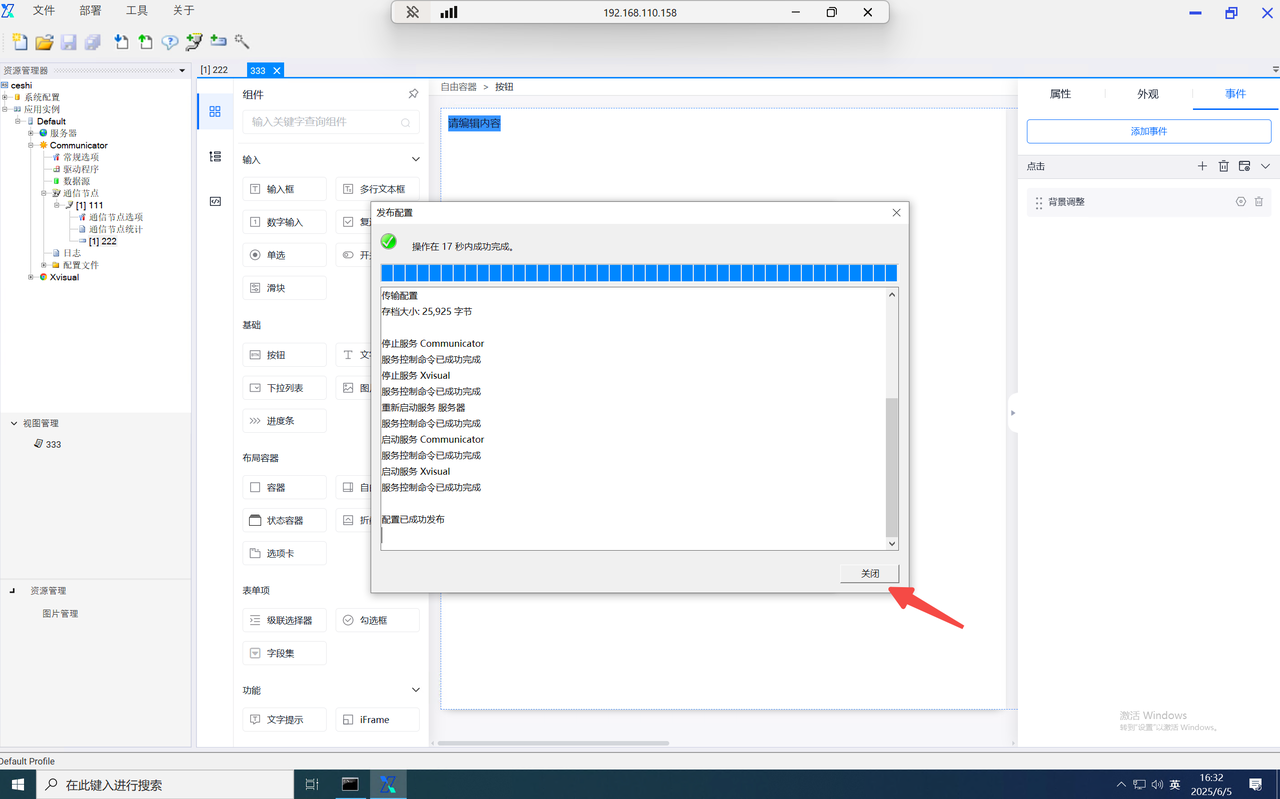
Task: Delete the 背景调整 action with trash icon
Action: [x=1259, y=202]
